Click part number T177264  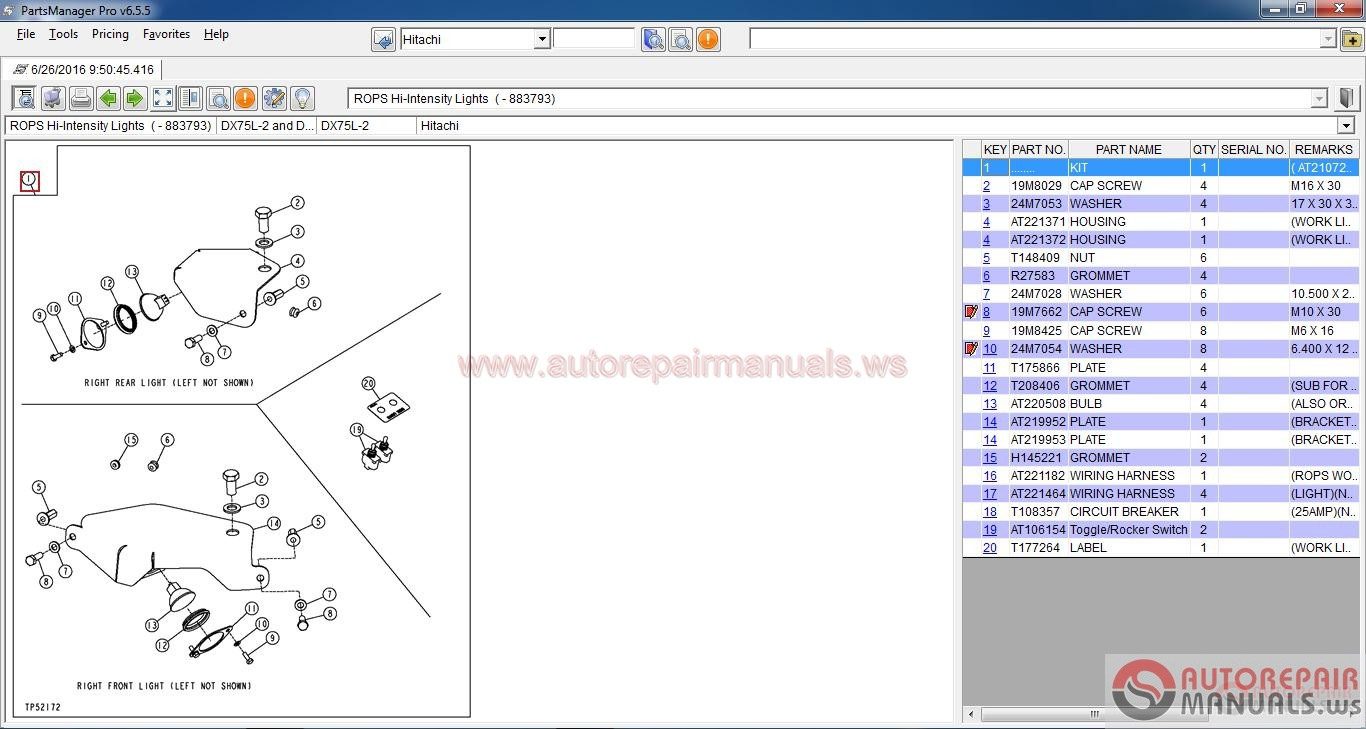(1035, 548)
